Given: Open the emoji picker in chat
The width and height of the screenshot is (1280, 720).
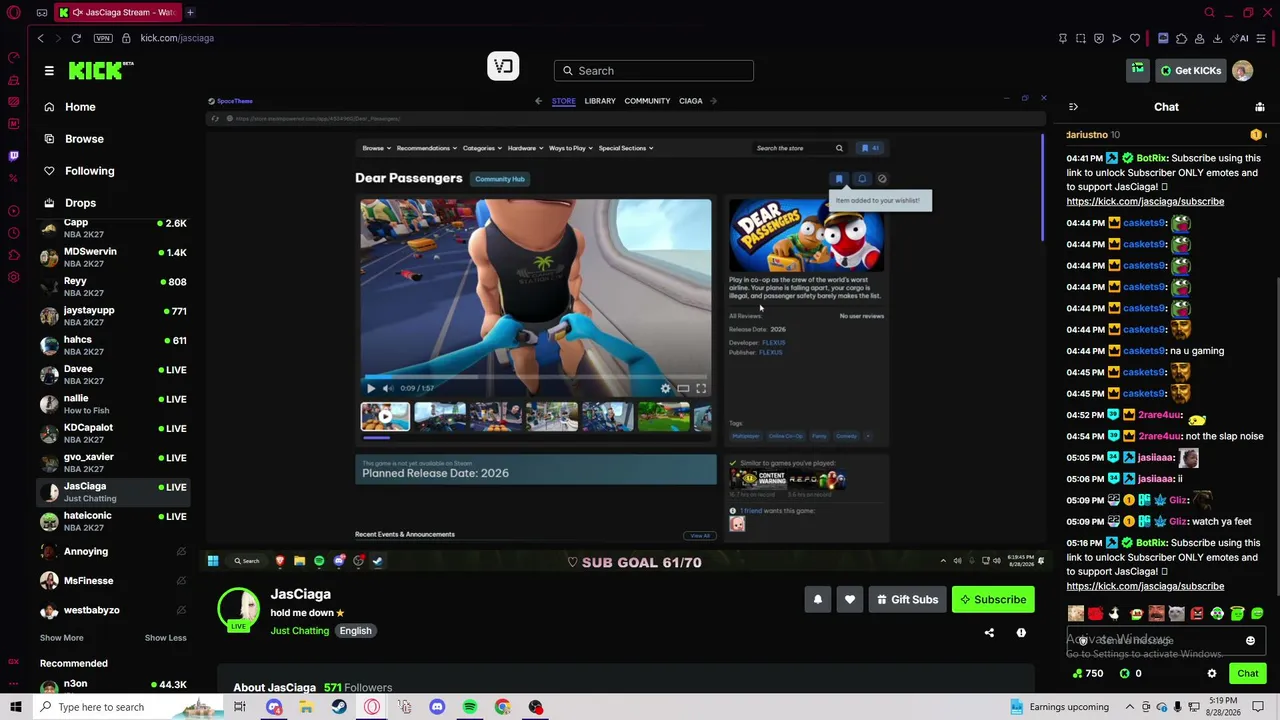Looking at the screenshot, I should click(x=1250, y=641).
